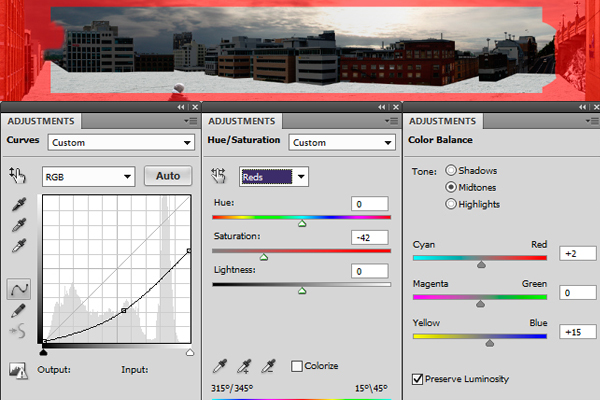The height and width of the screenshot is (400, 600).
Task: Click the Lightness slider handle
Action: pyautogui.click(x=302, y=291)
